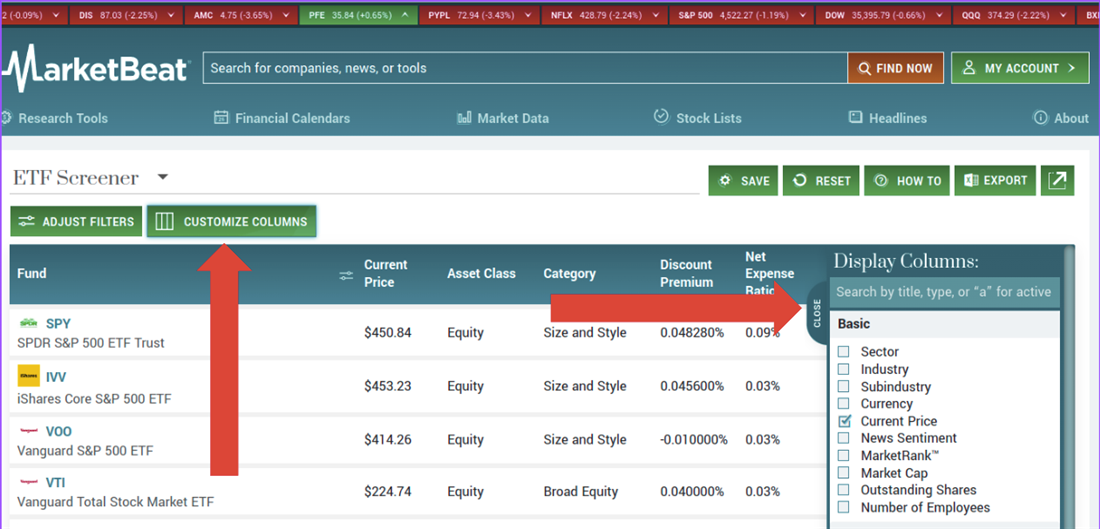Open the My Account menu
Image resolution: width=1100 pixels, height=529 pixels.
coord(1020,68)
